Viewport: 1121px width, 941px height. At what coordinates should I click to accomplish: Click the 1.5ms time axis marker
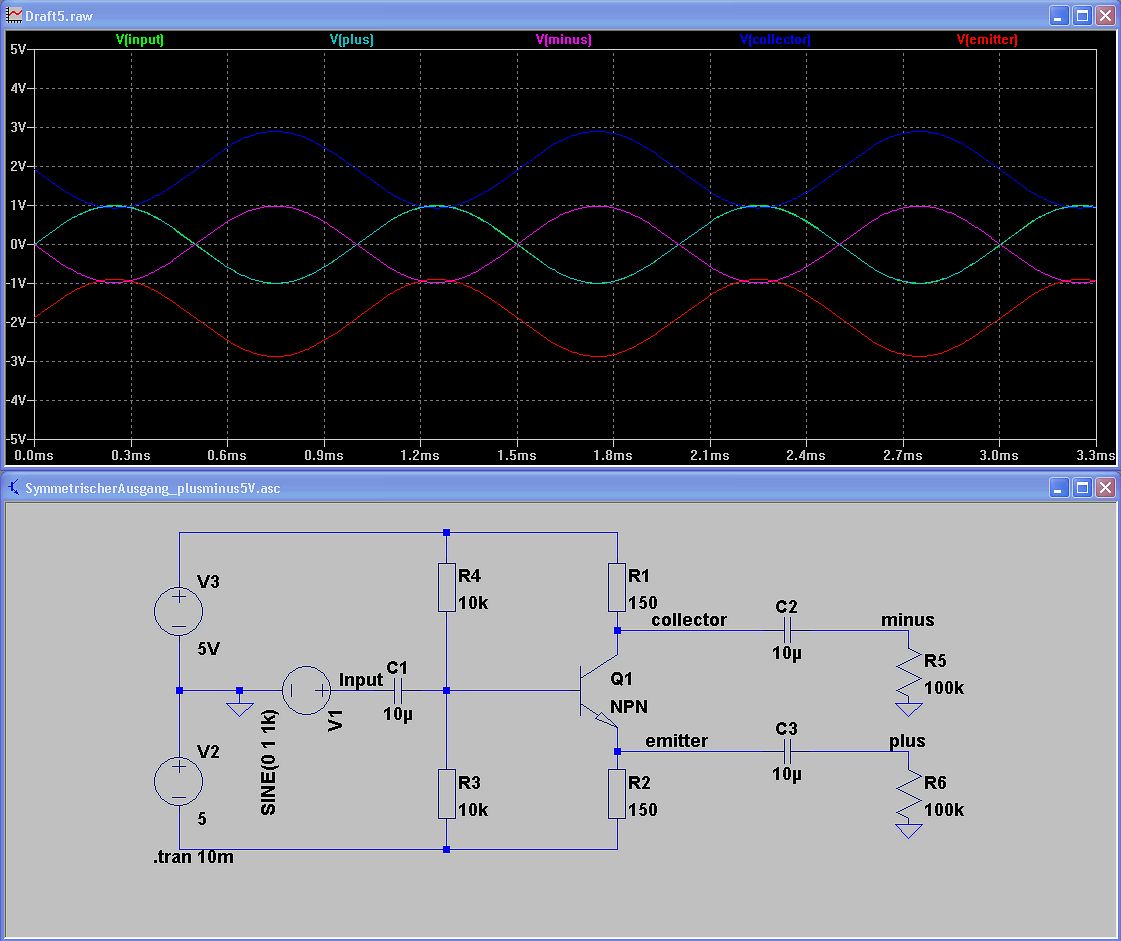(x=516, y=455)
